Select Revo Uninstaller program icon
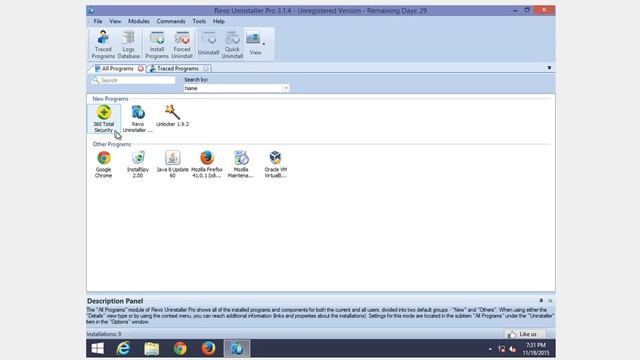The width and height of the screenshot is (640, 360). (138, 119)
